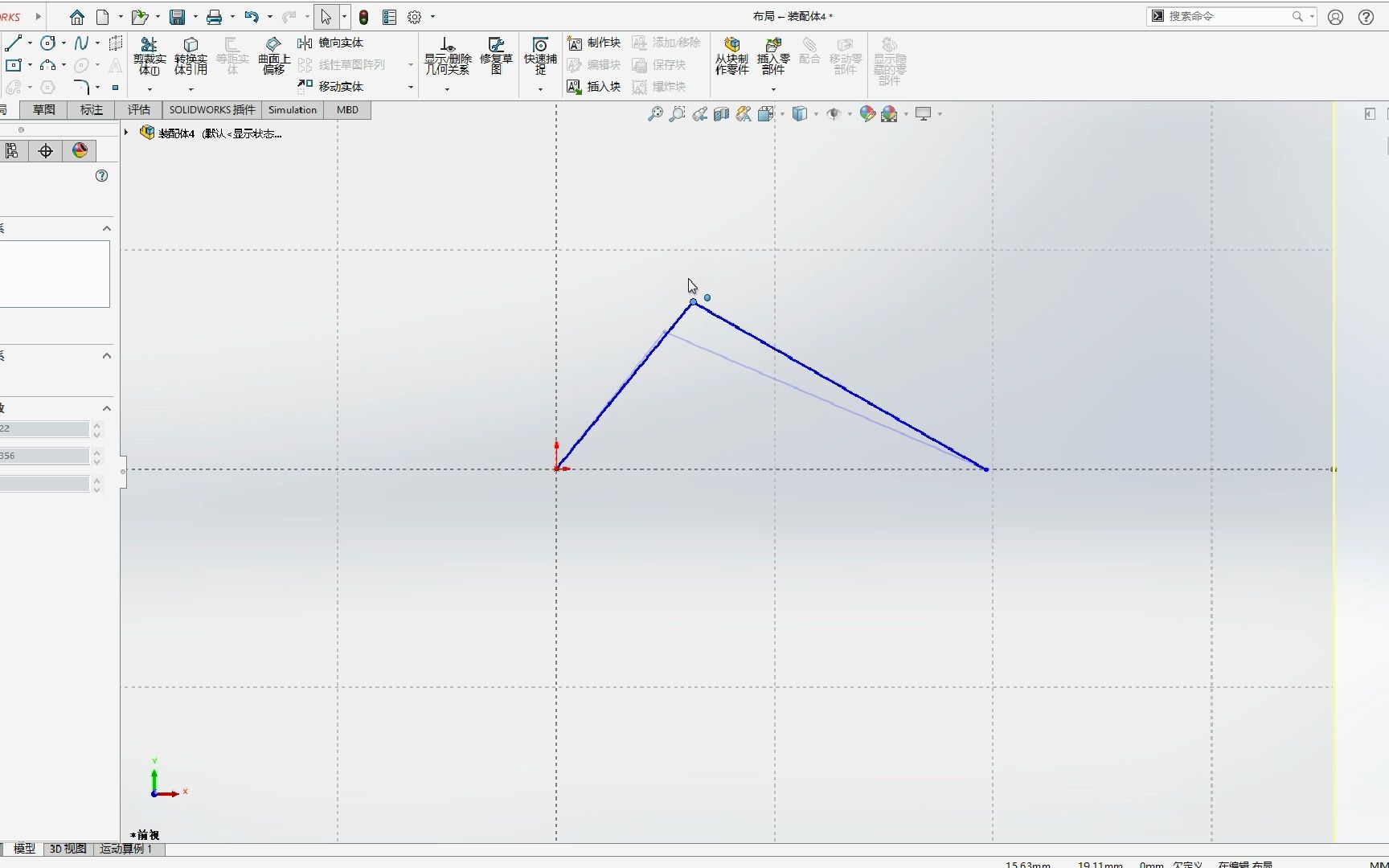Open dropdown arrow under Insert Components
The width and height of the screenshot is (1389, 868).
(x=773, y=89)
